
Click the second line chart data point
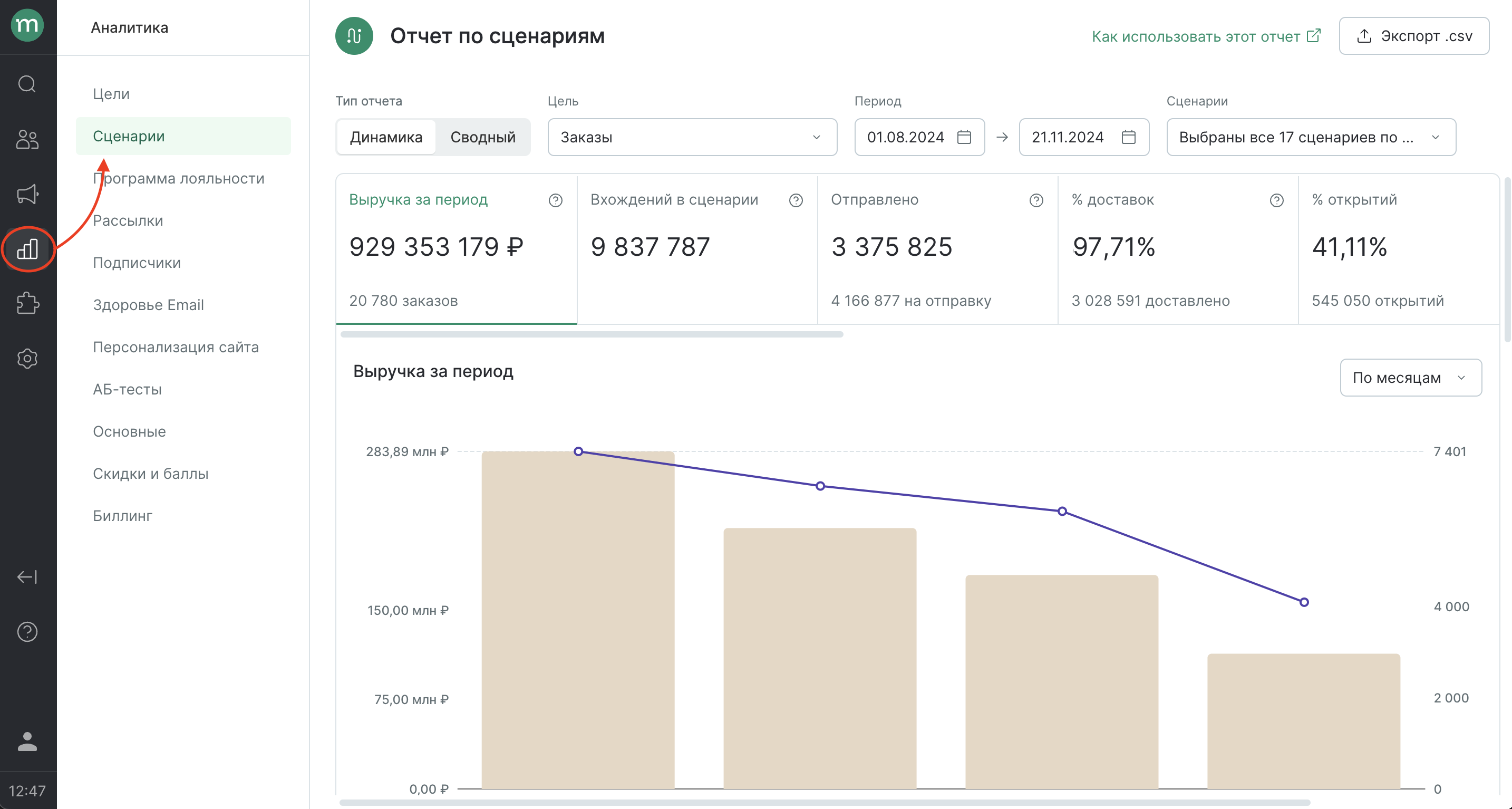820,486
